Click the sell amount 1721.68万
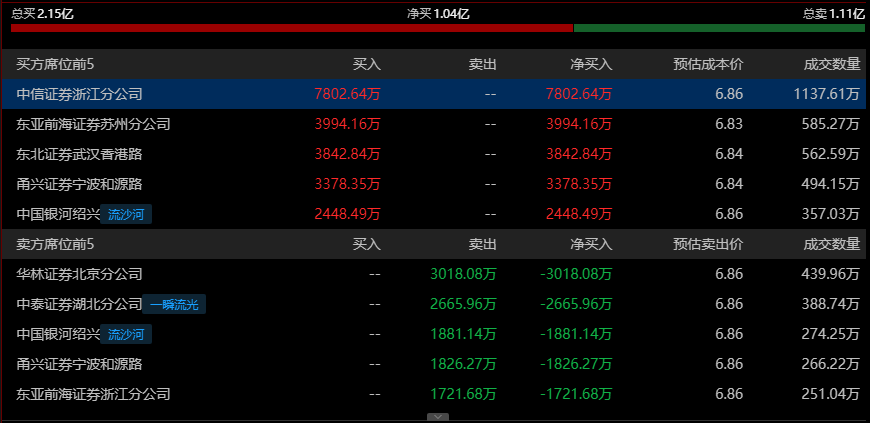 coord(463,394)
